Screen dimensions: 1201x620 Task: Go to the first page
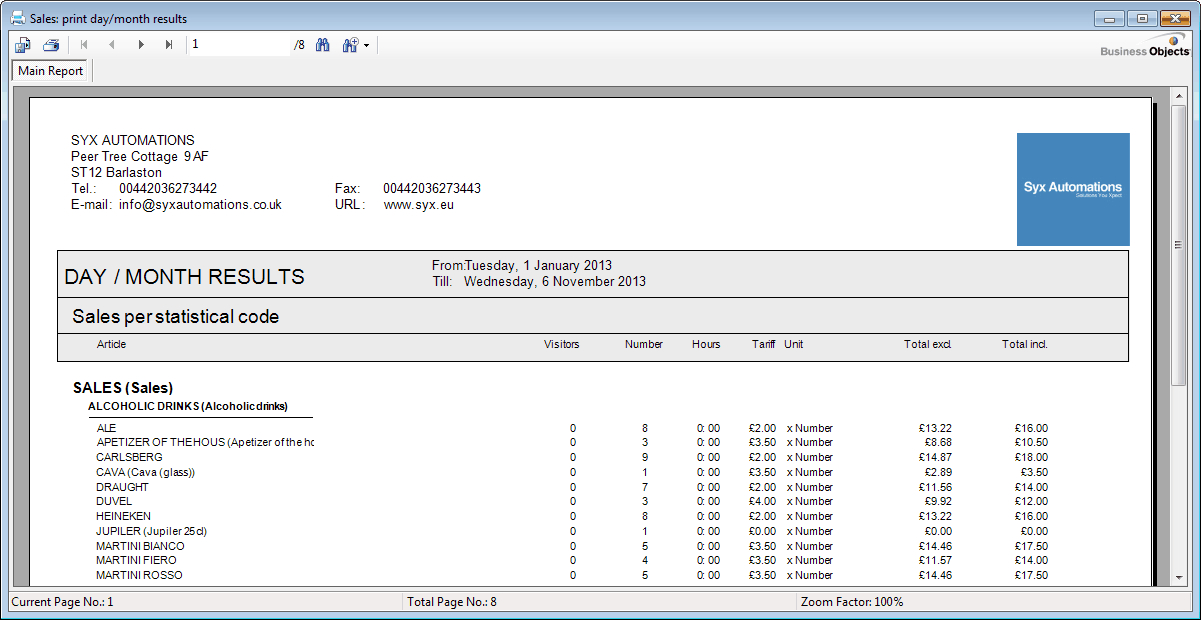click(x=86, y=44)
